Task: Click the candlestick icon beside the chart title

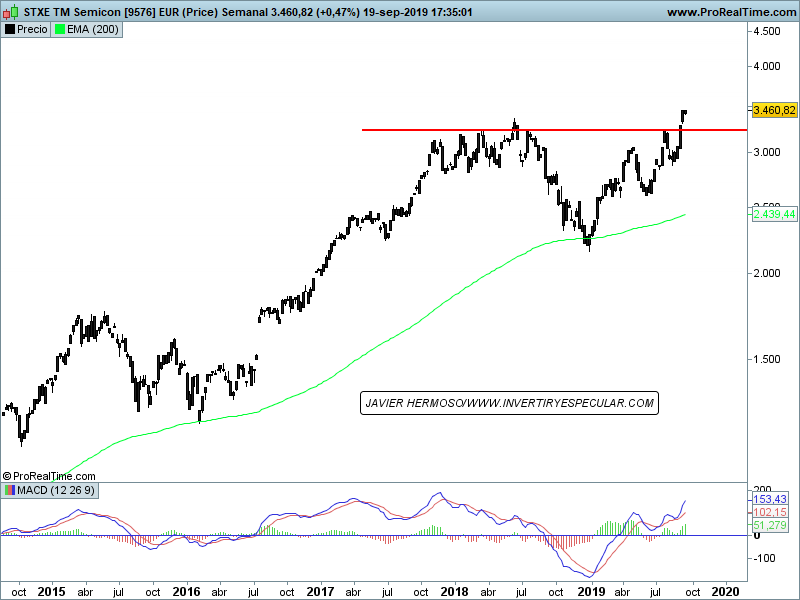Action: point(9,12)
